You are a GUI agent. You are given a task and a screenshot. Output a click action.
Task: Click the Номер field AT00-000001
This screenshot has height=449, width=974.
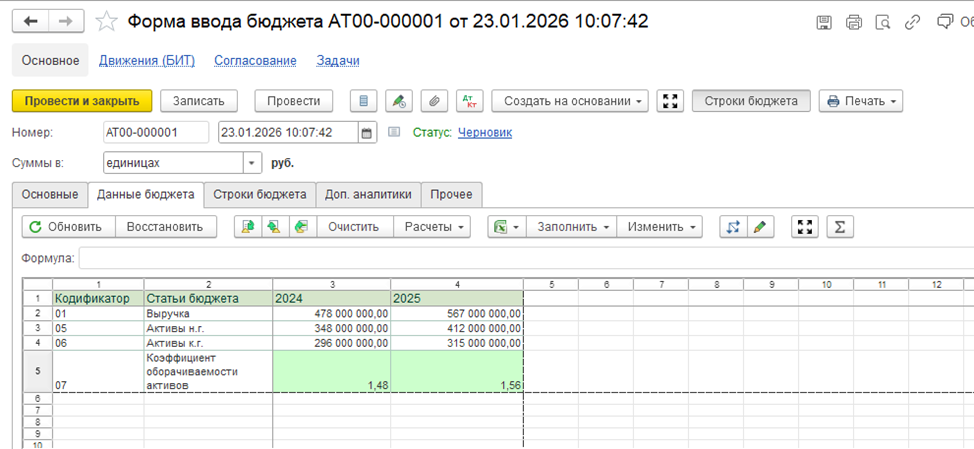point(156,132)
